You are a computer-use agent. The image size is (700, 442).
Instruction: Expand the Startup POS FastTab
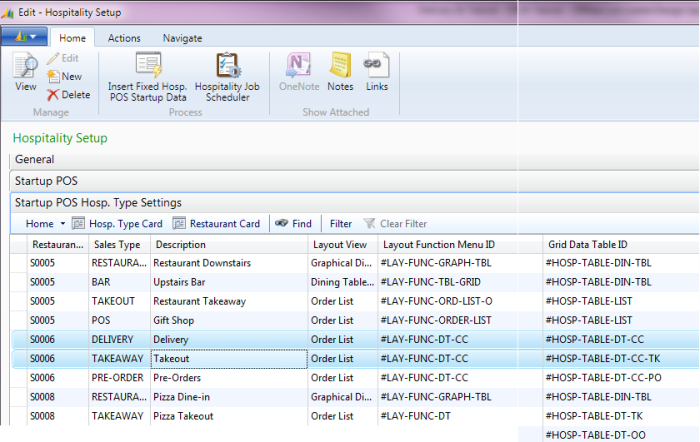click(x=48, y=181)
